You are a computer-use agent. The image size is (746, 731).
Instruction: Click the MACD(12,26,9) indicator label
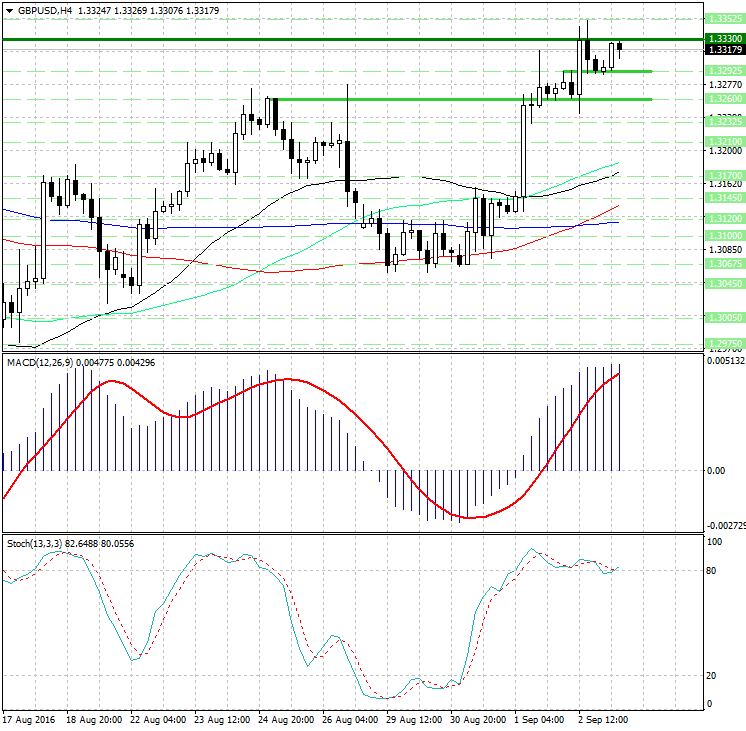click(x=38, y=361)
